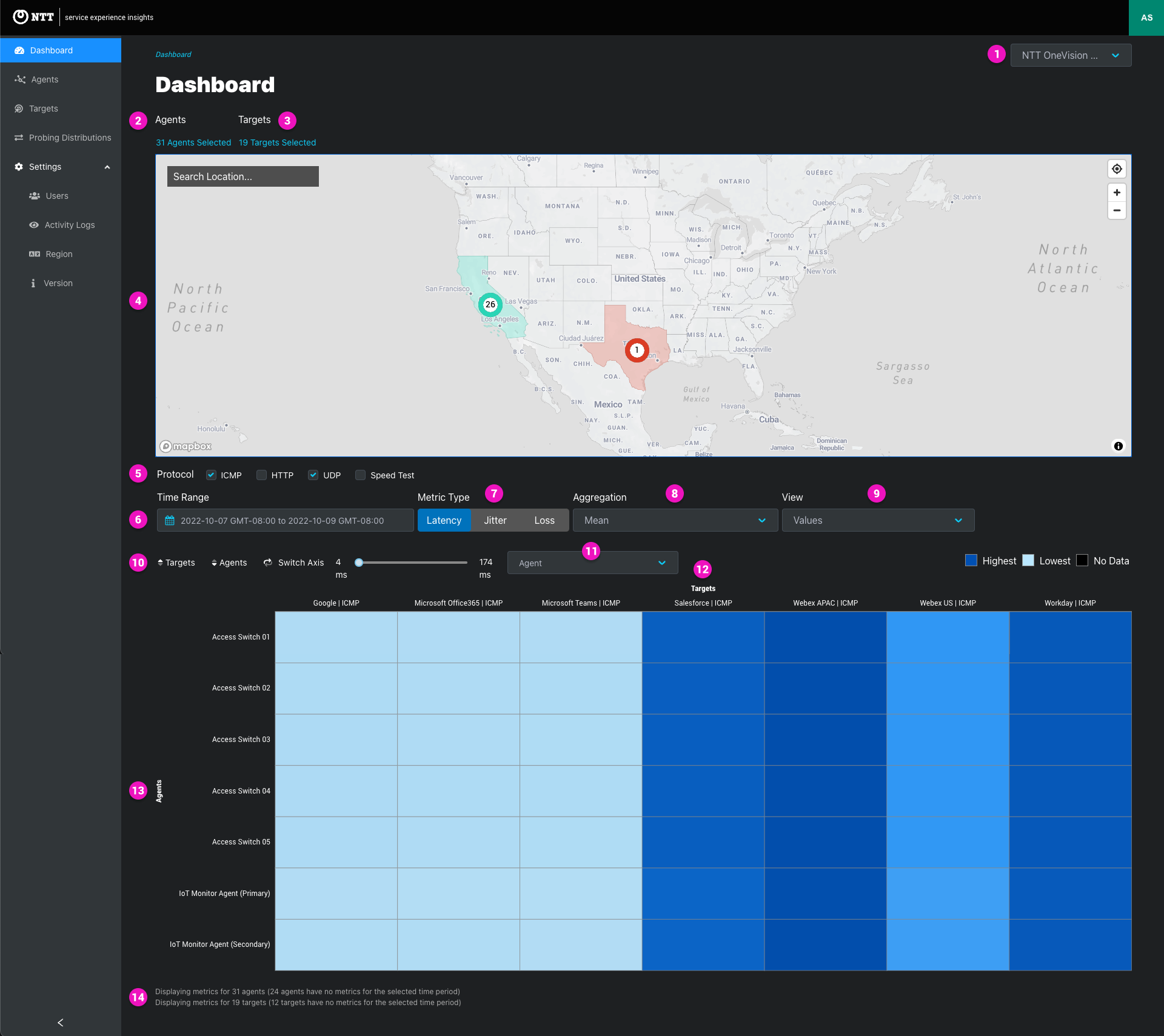The height and width of the screenshot is (1036, 1164).
Task: Click the California cluster marker showing 26
Action: pos(490,304)
